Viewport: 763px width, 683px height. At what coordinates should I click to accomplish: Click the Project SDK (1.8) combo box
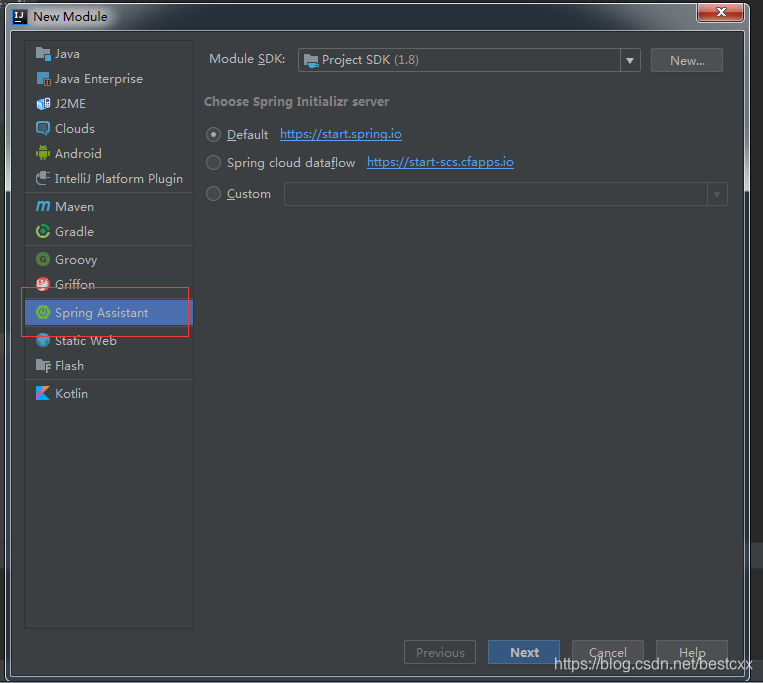click(469, 60)
